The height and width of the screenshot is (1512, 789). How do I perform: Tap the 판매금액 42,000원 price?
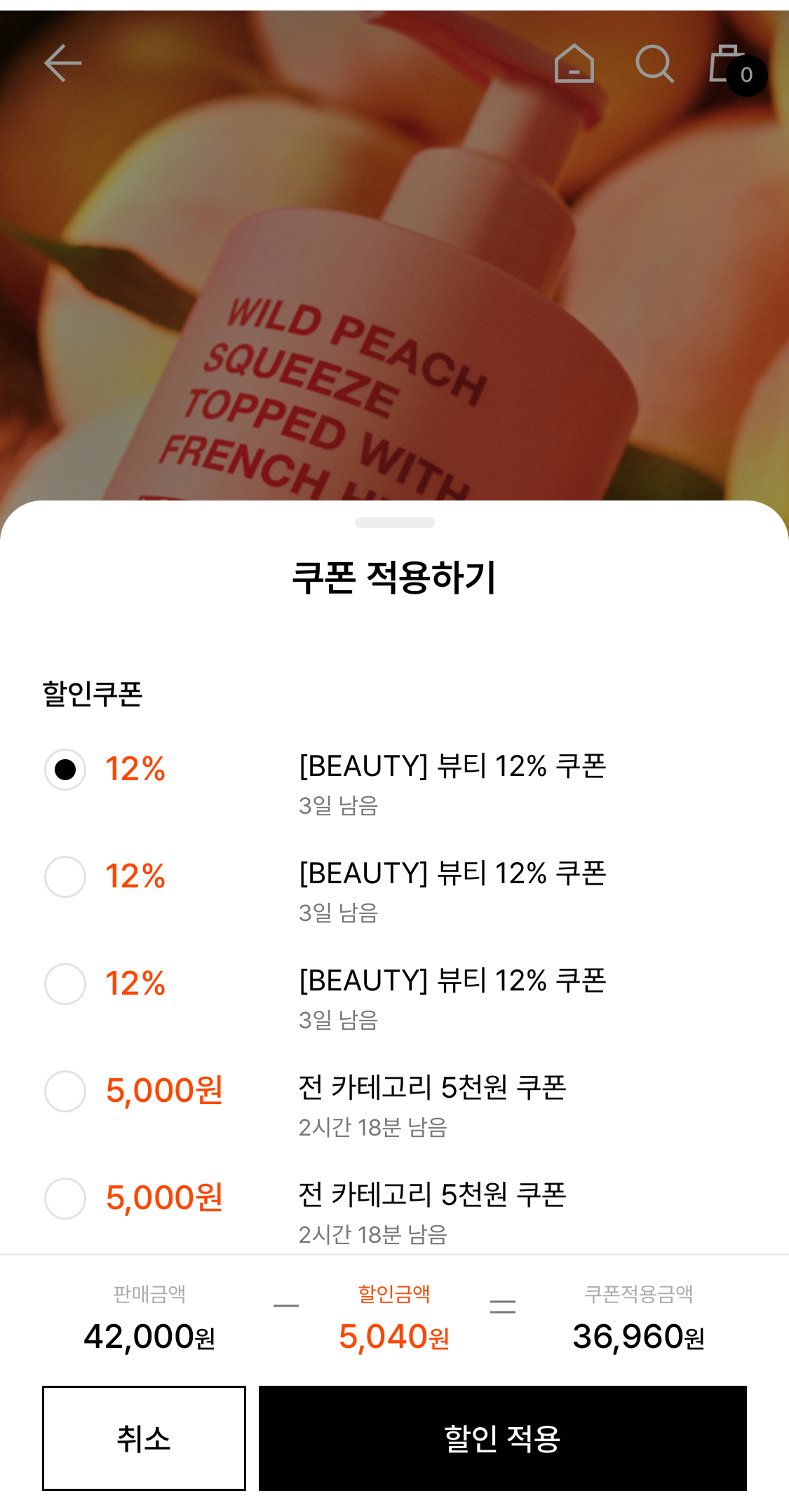pyautogui.click(x=149, y=1336)
